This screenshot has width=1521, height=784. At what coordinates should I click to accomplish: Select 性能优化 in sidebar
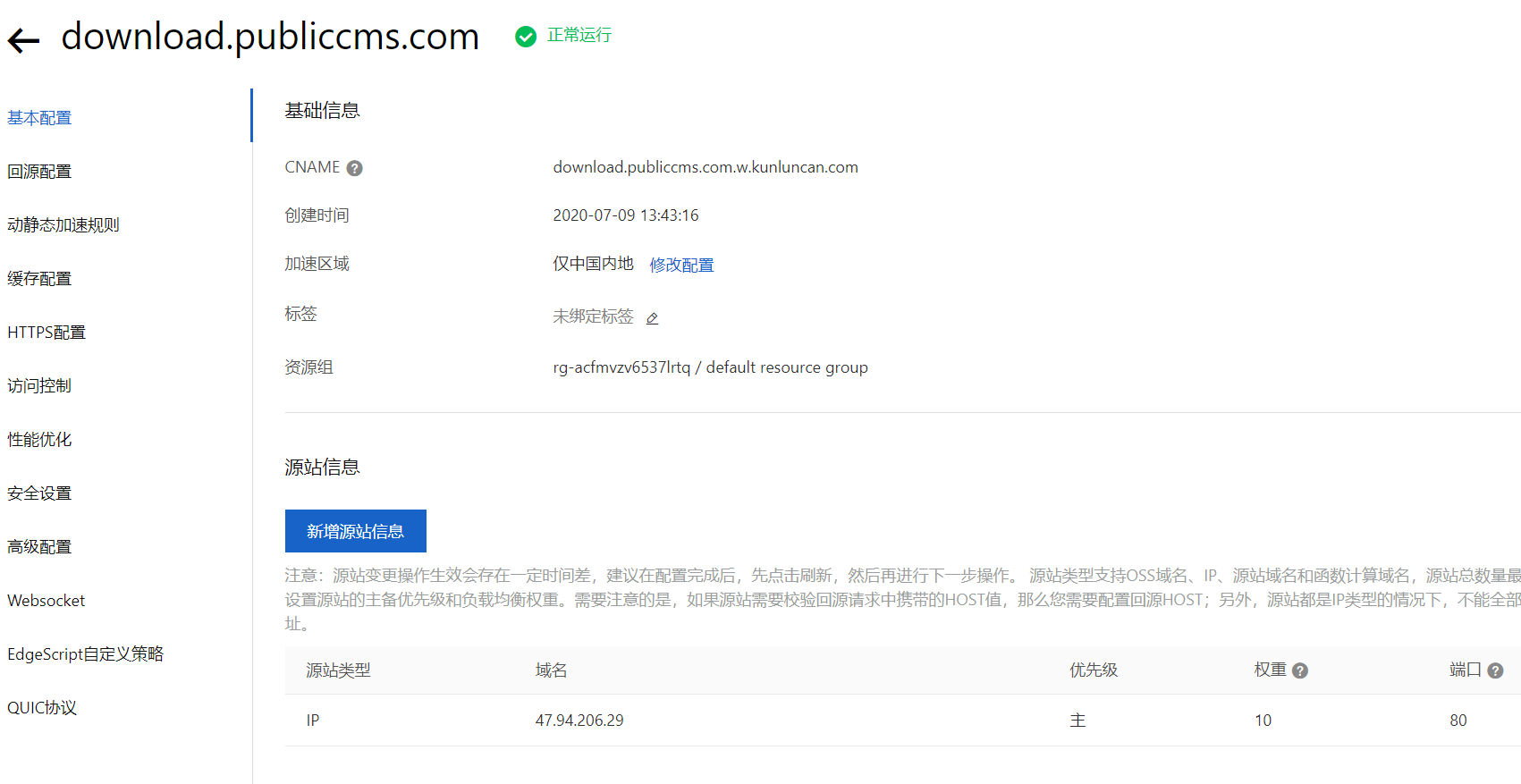(x=39, y=440)
